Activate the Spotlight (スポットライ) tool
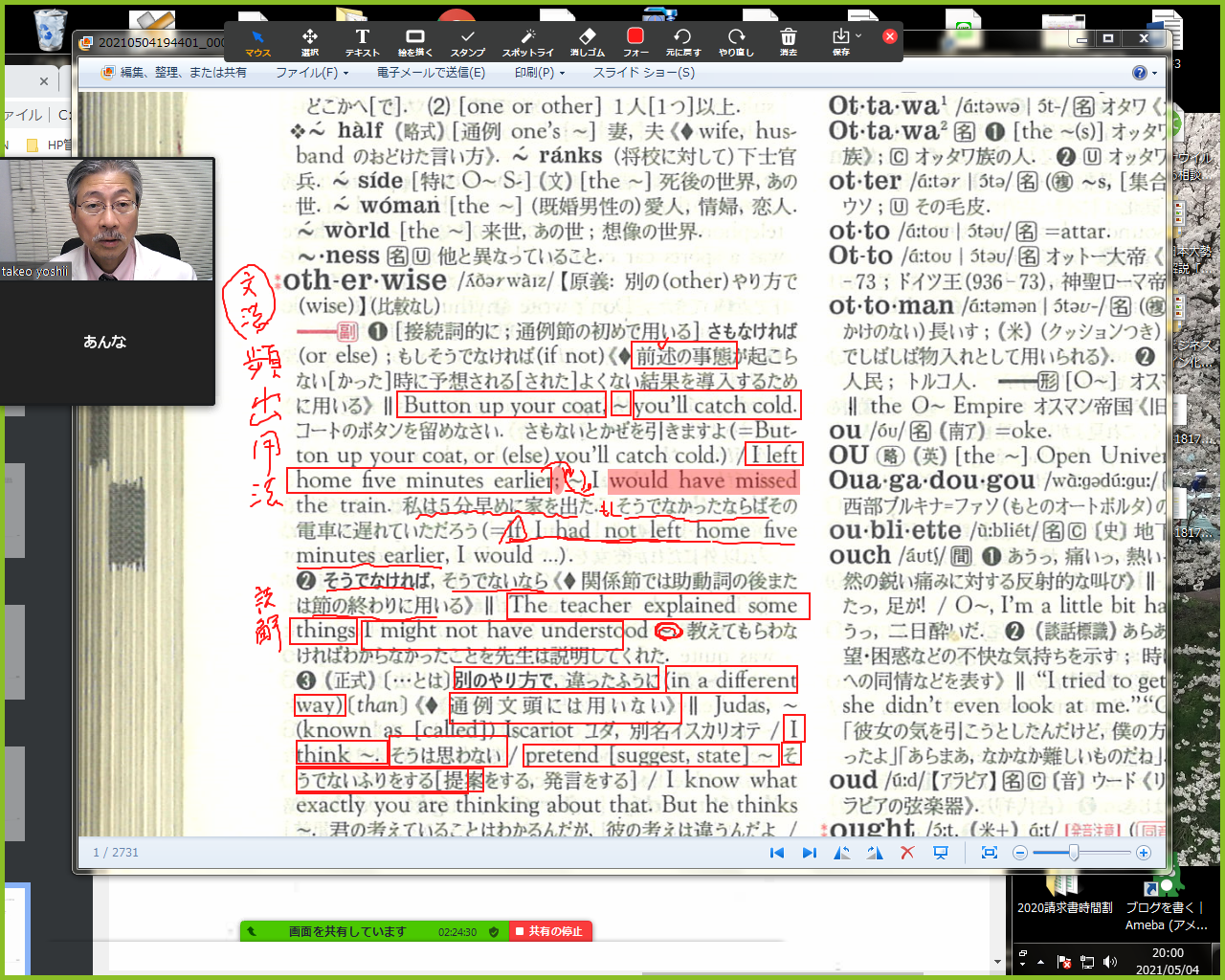Image resolution: width=1225 pixels, height=980 pixels. [528, 41]
